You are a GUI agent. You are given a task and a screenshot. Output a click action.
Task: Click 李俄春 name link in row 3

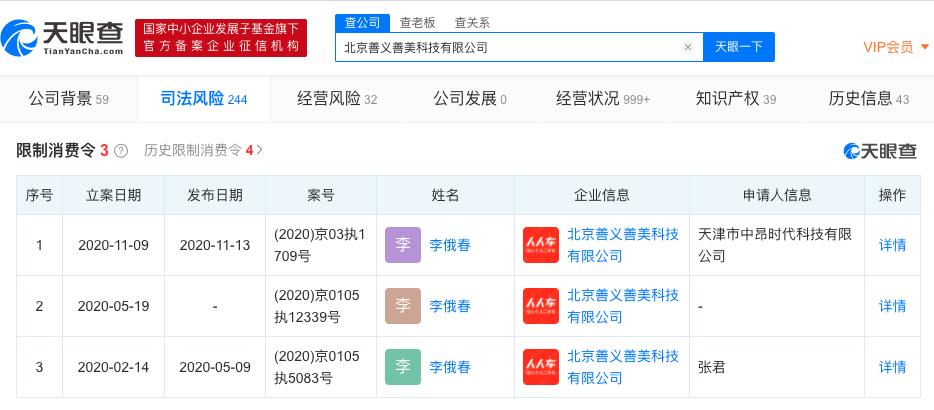(x=450, y=367)
